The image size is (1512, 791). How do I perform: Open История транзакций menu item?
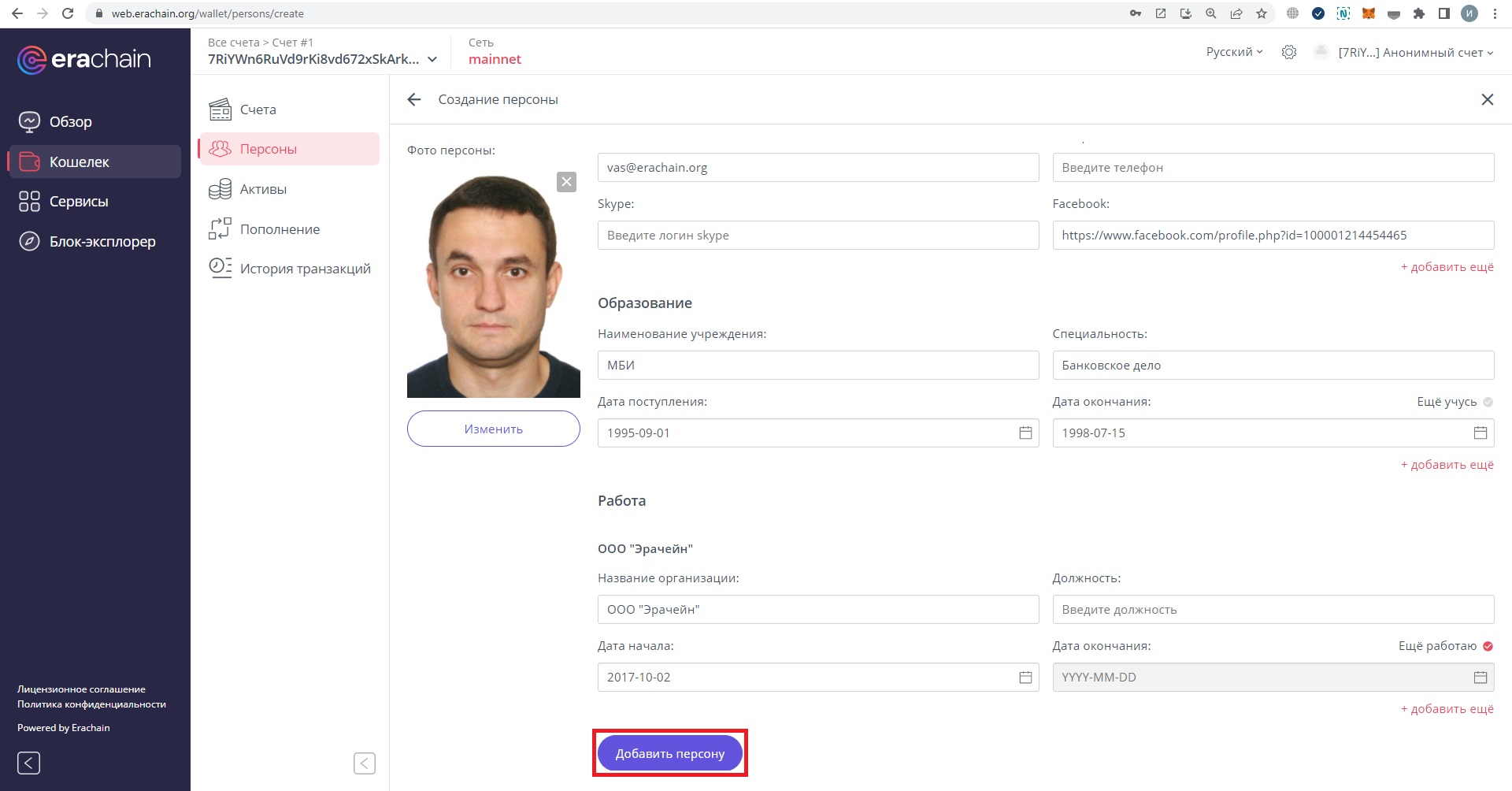click(x=304, y=268)
